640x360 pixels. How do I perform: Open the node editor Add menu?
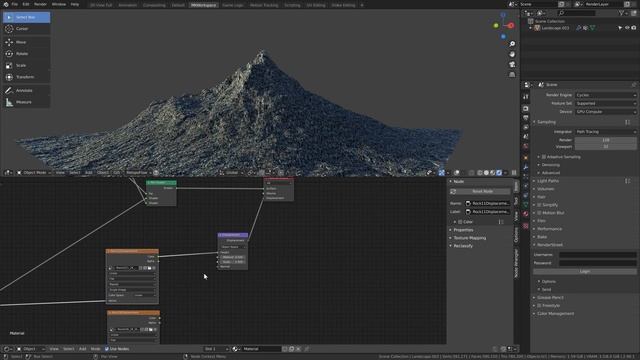pyautogui.click(x=82, y=349)
